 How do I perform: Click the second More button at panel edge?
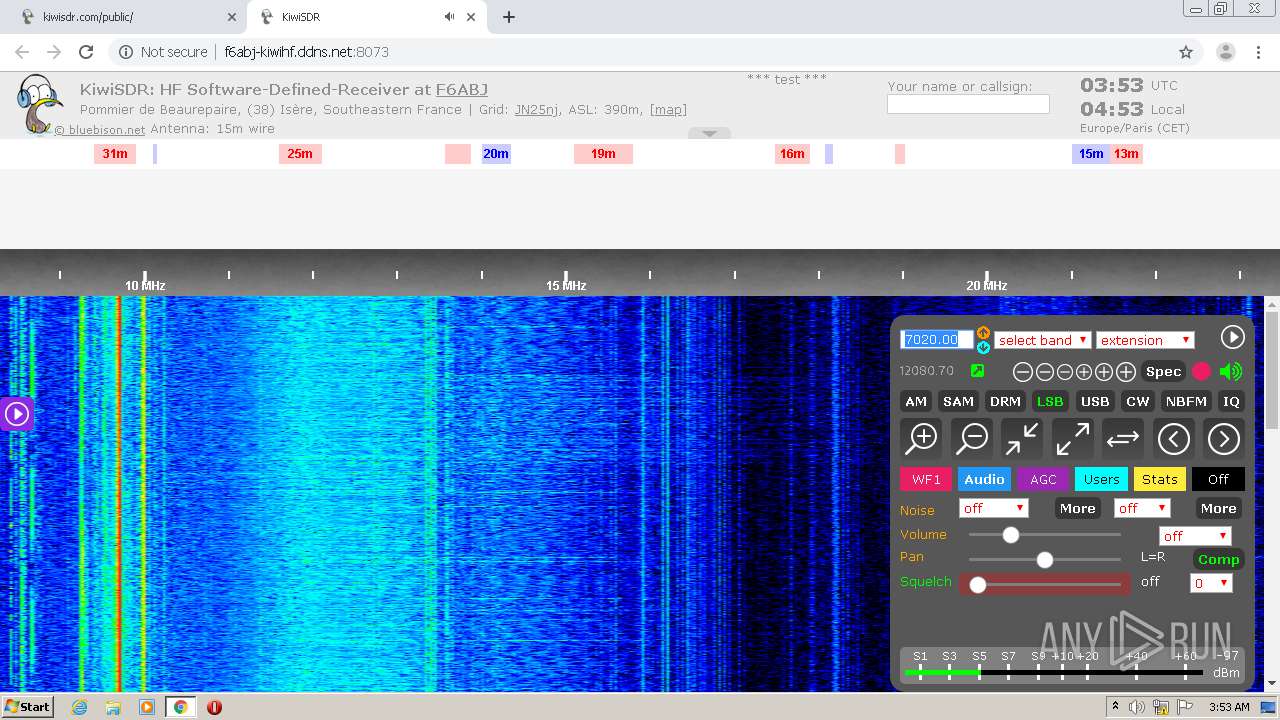point(1218,508)
